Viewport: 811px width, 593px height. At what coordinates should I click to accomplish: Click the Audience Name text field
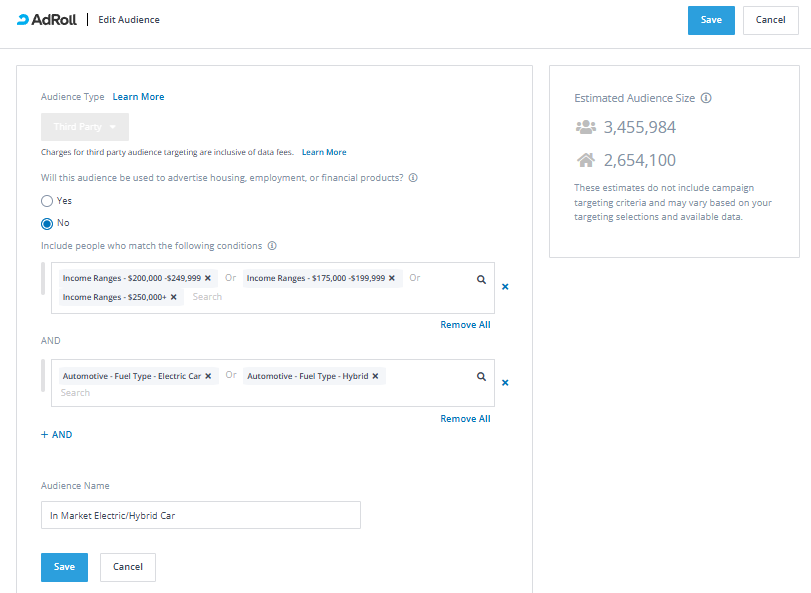point(200,515)
